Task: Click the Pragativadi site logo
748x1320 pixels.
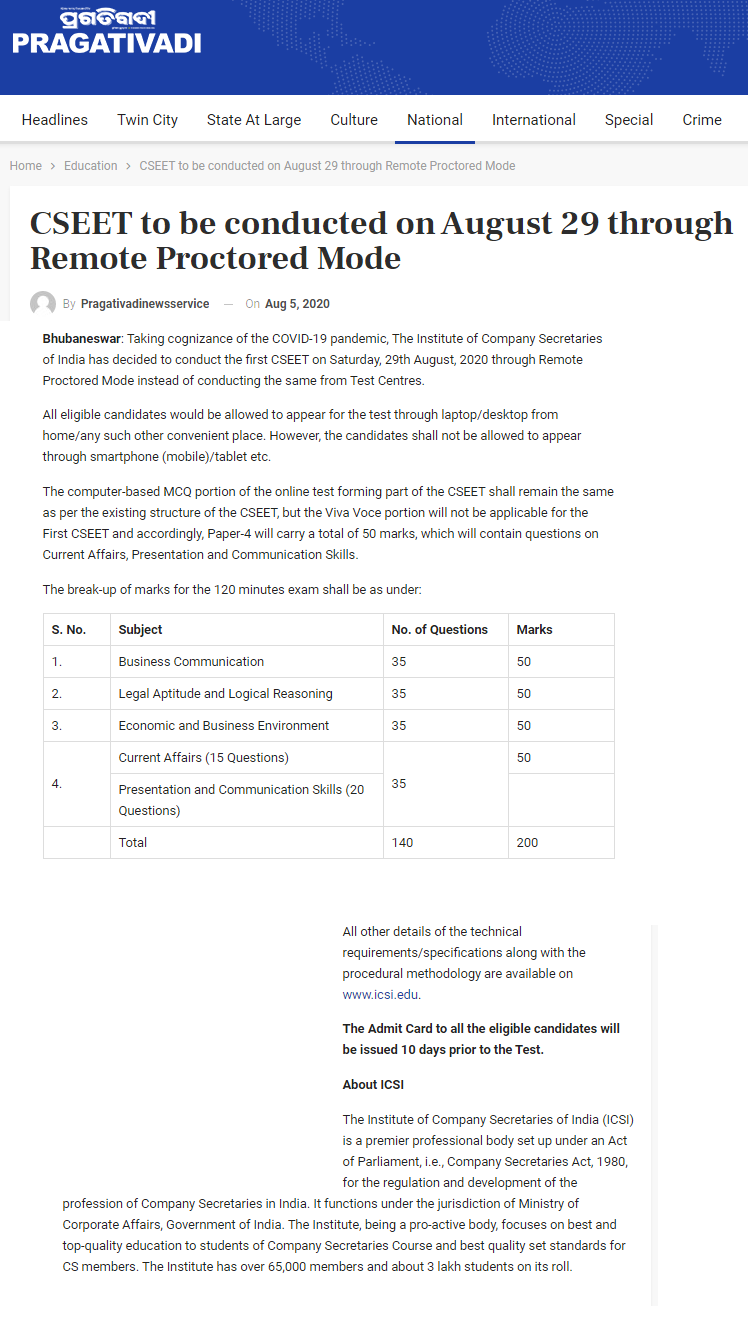Action: click(106, 31)
